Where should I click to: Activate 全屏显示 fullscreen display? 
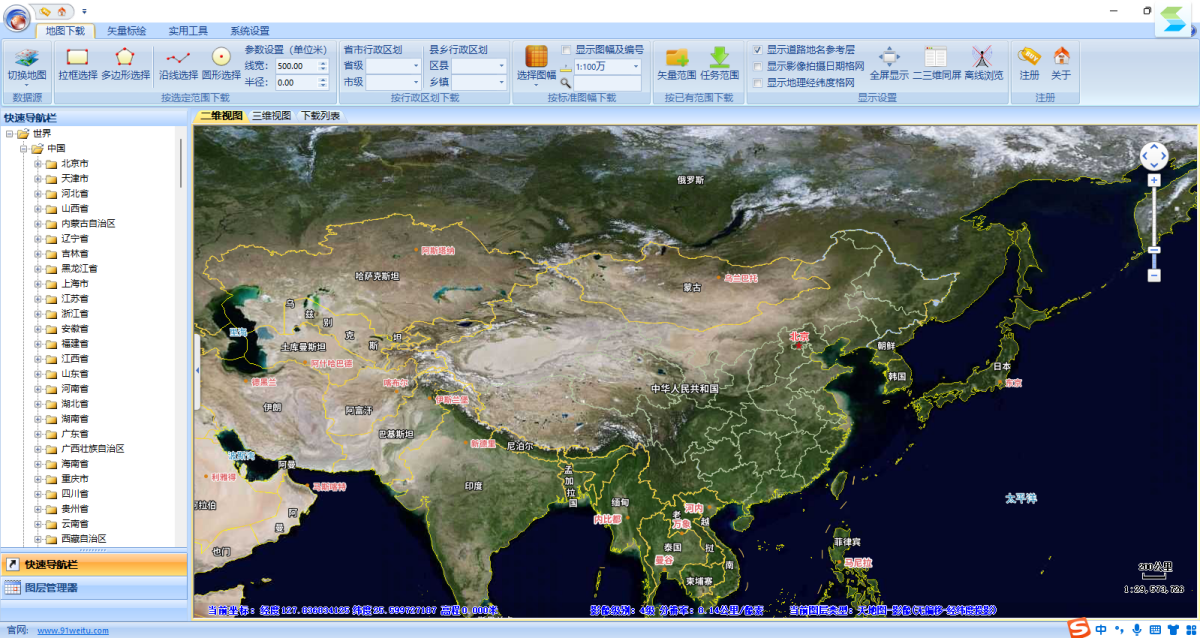pos(889,65)
